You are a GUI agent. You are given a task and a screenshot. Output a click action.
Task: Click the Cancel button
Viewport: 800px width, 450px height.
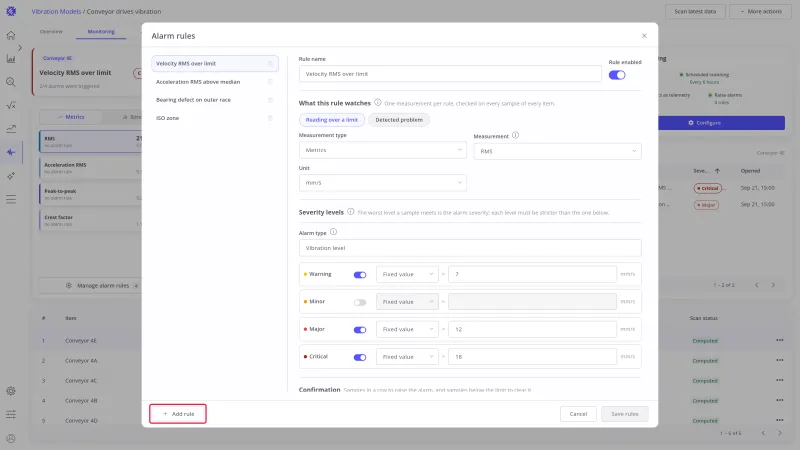(578, 414)
